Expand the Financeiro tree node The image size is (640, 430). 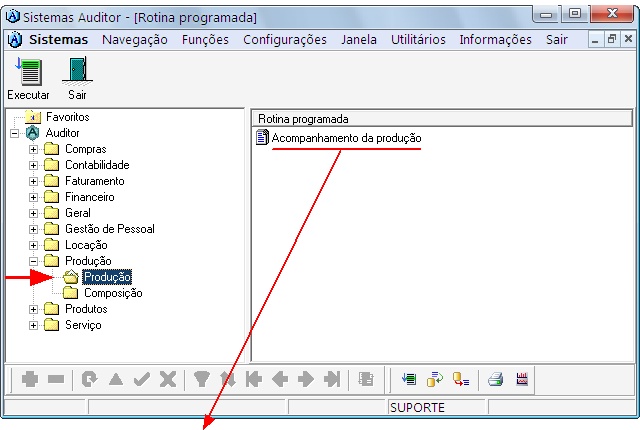tap(33, 197)
